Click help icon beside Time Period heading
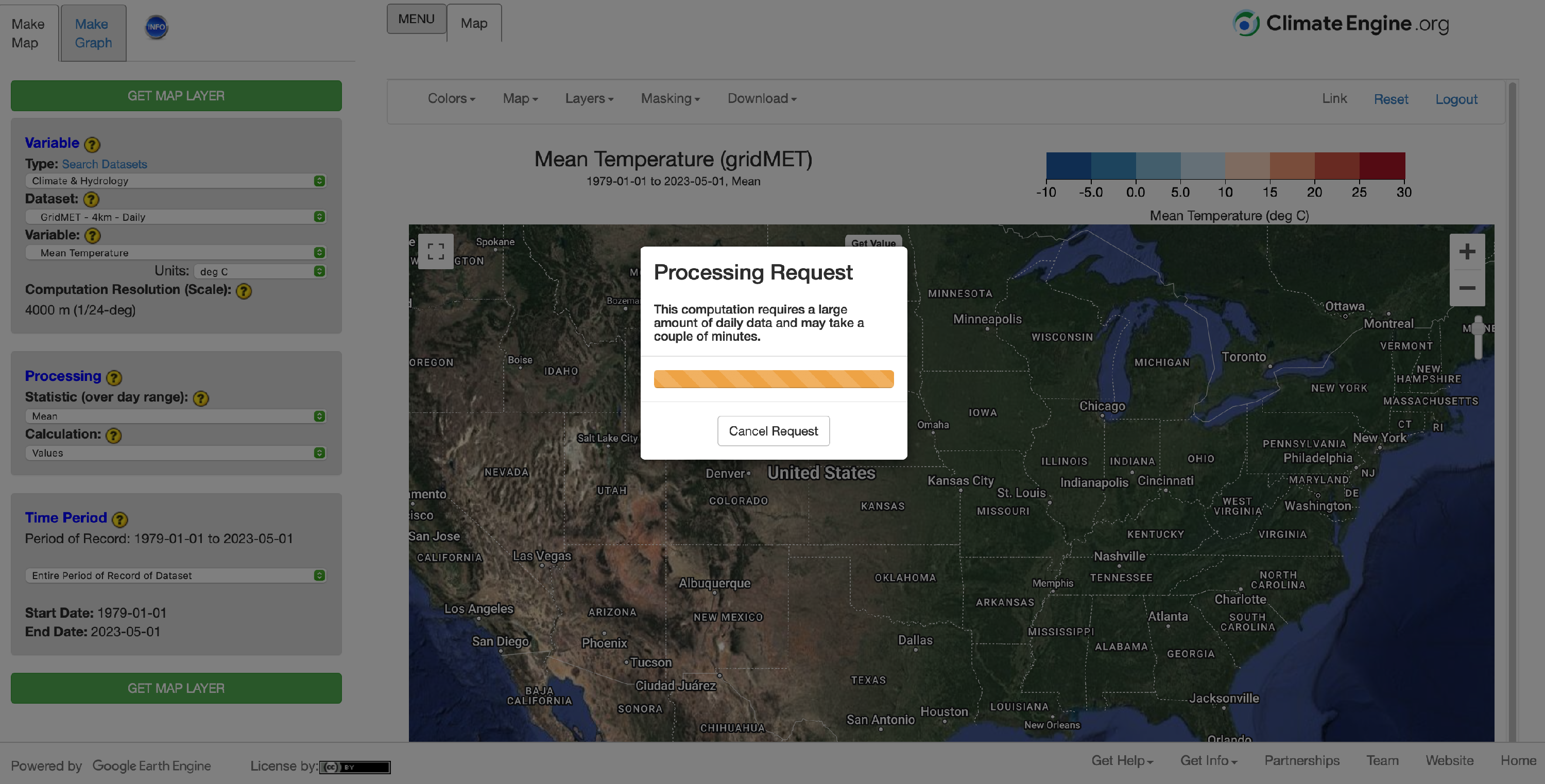This screenshot has width=1545, height=784. click(x=120, y=519)
